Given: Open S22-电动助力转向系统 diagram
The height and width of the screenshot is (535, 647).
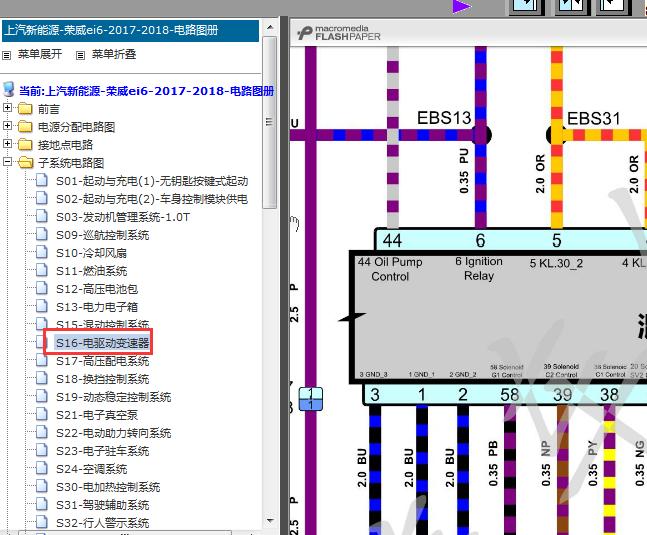Looking at the screenshot, I should coord(113,433).
